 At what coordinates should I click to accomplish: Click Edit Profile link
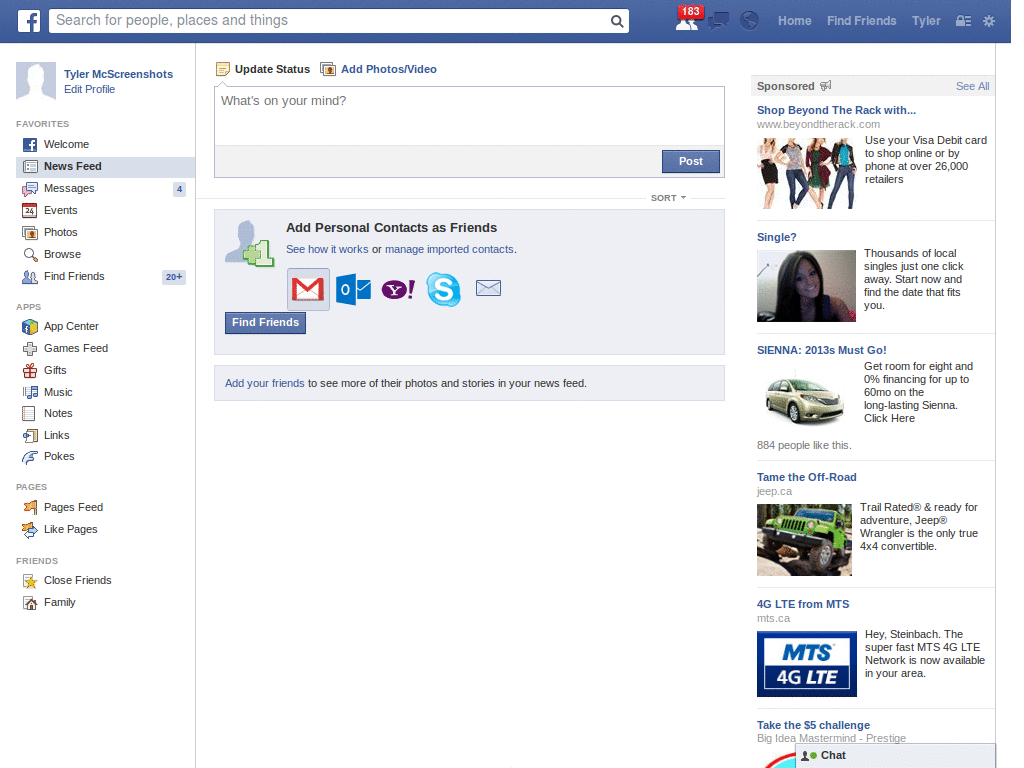[x=89, y=89]
